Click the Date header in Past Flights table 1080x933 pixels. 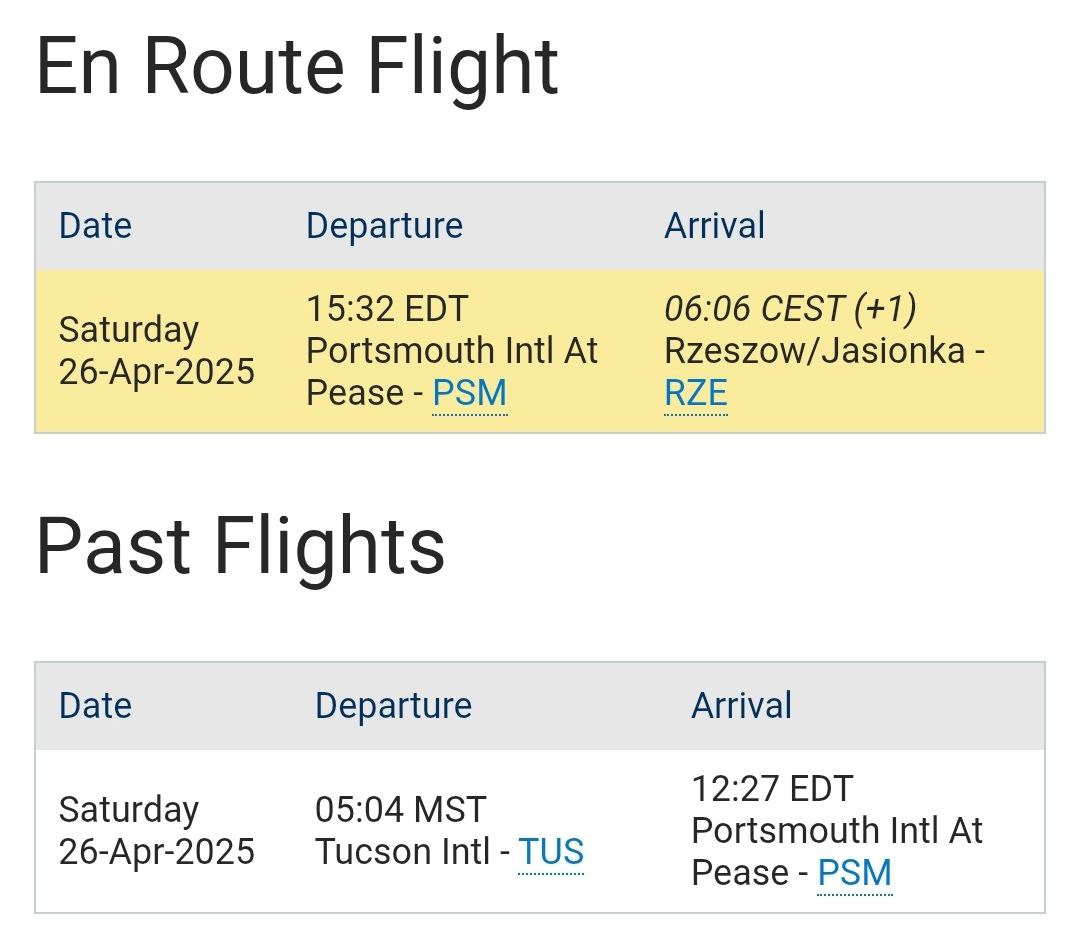pyautogui.click(x=95, y=706)
